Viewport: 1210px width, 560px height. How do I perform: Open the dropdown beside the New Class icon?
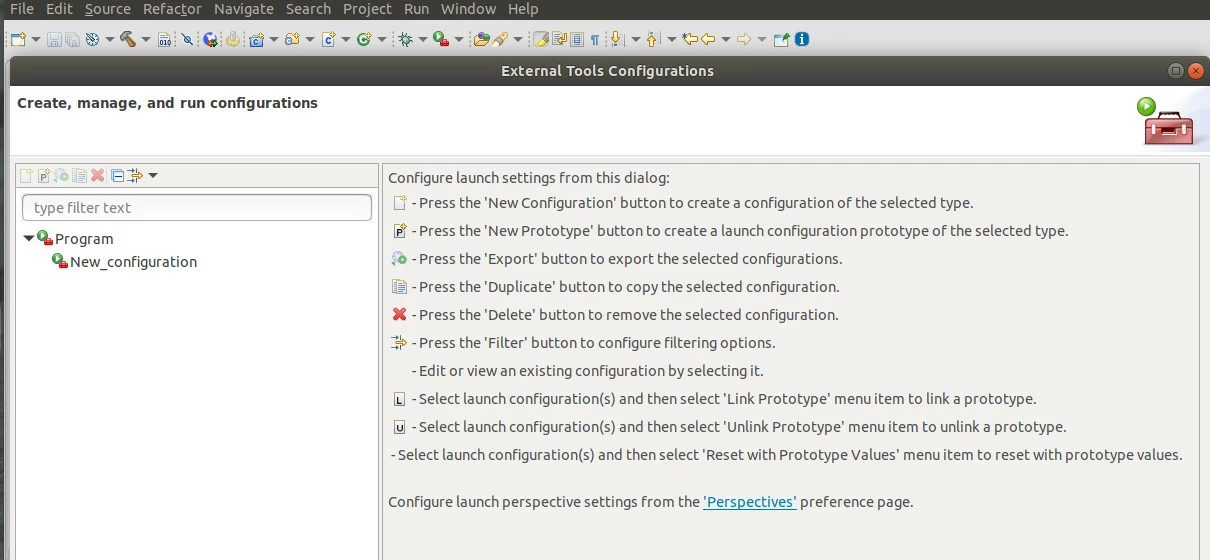382,40
